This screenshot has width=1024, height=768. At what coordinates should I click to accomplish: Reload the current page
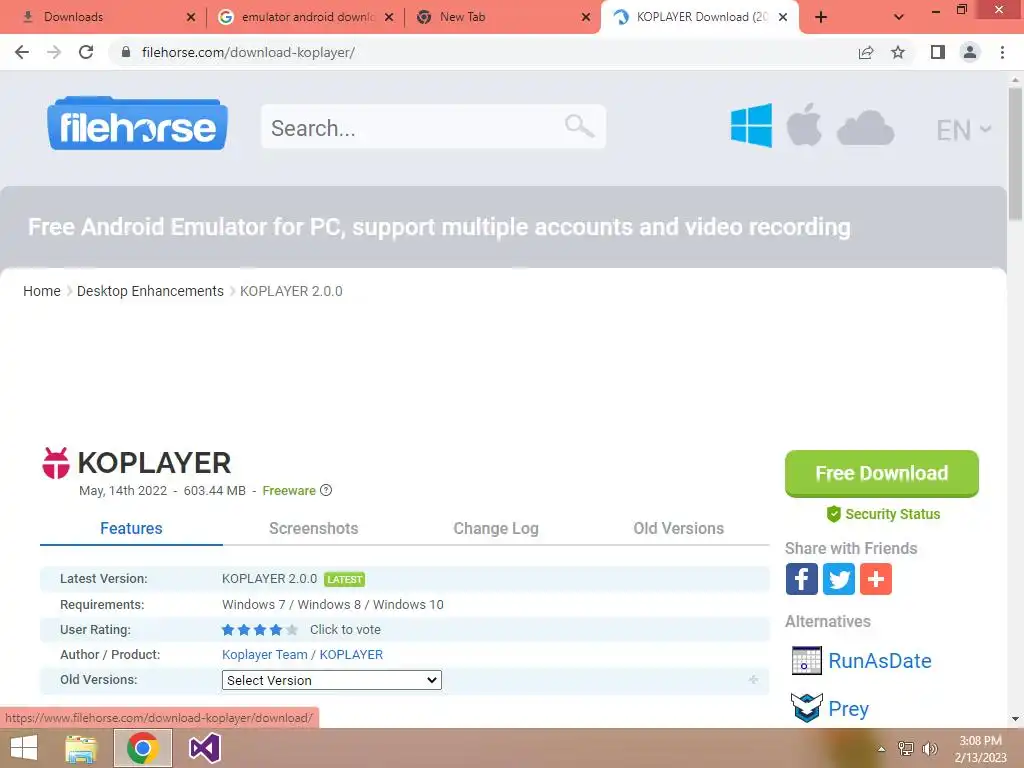pyautogui.click(x=86, y=52)
